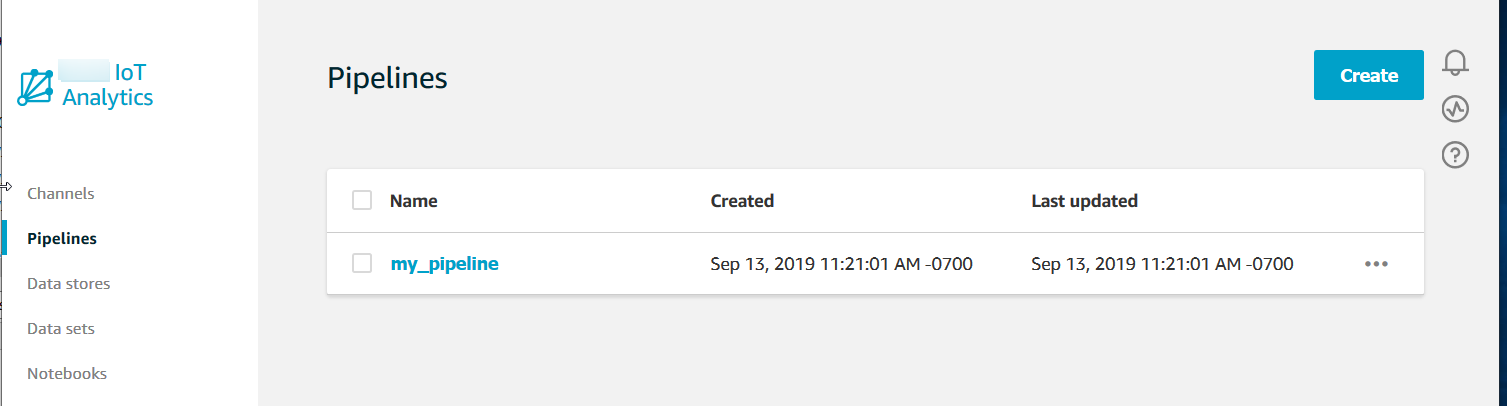
Task: Sort by the Name column header
Action: 413,201
